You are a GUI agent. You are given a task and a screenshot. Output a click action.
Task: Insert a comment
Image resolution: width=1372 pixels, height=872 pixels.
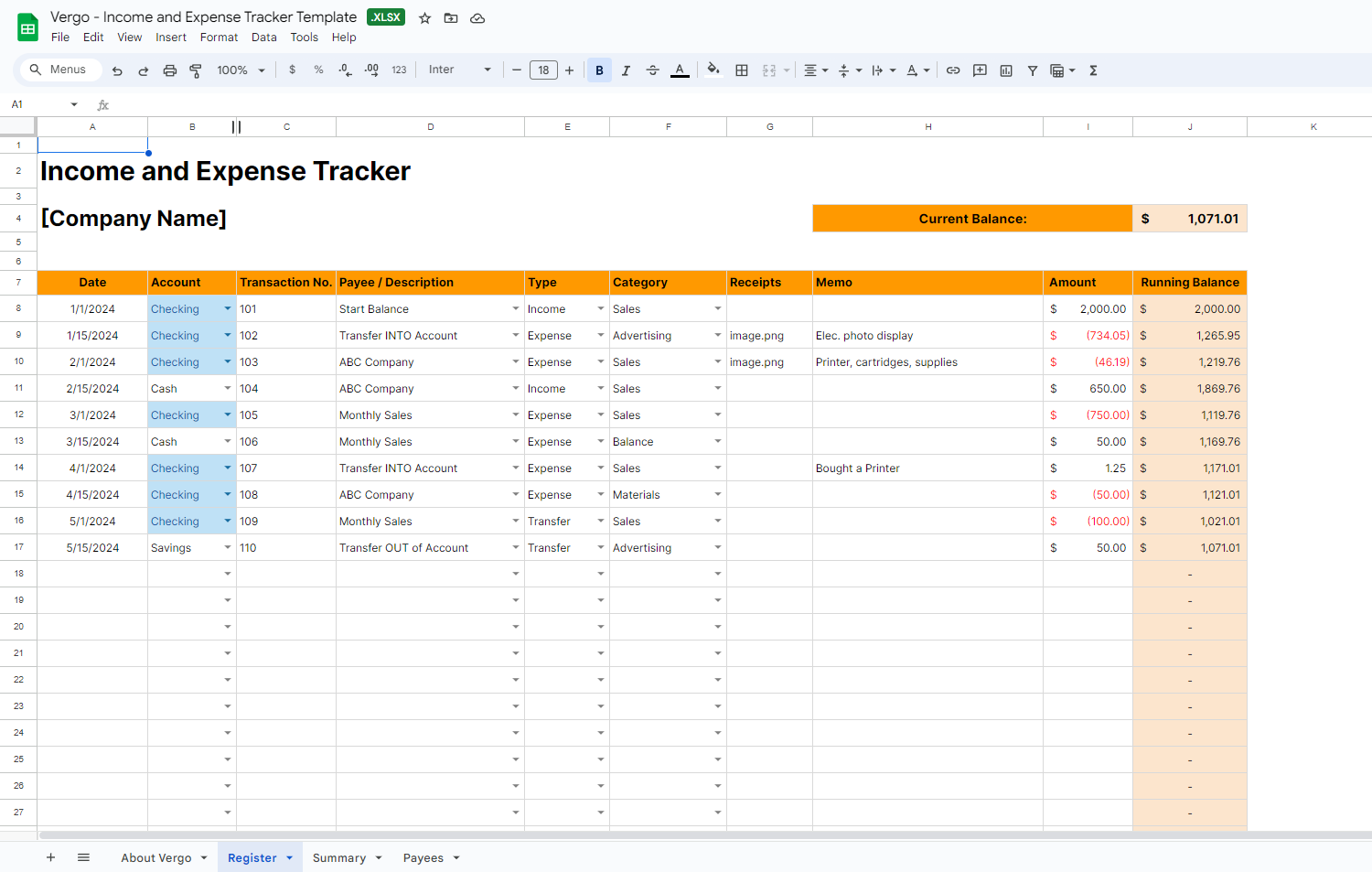[980, 70]
